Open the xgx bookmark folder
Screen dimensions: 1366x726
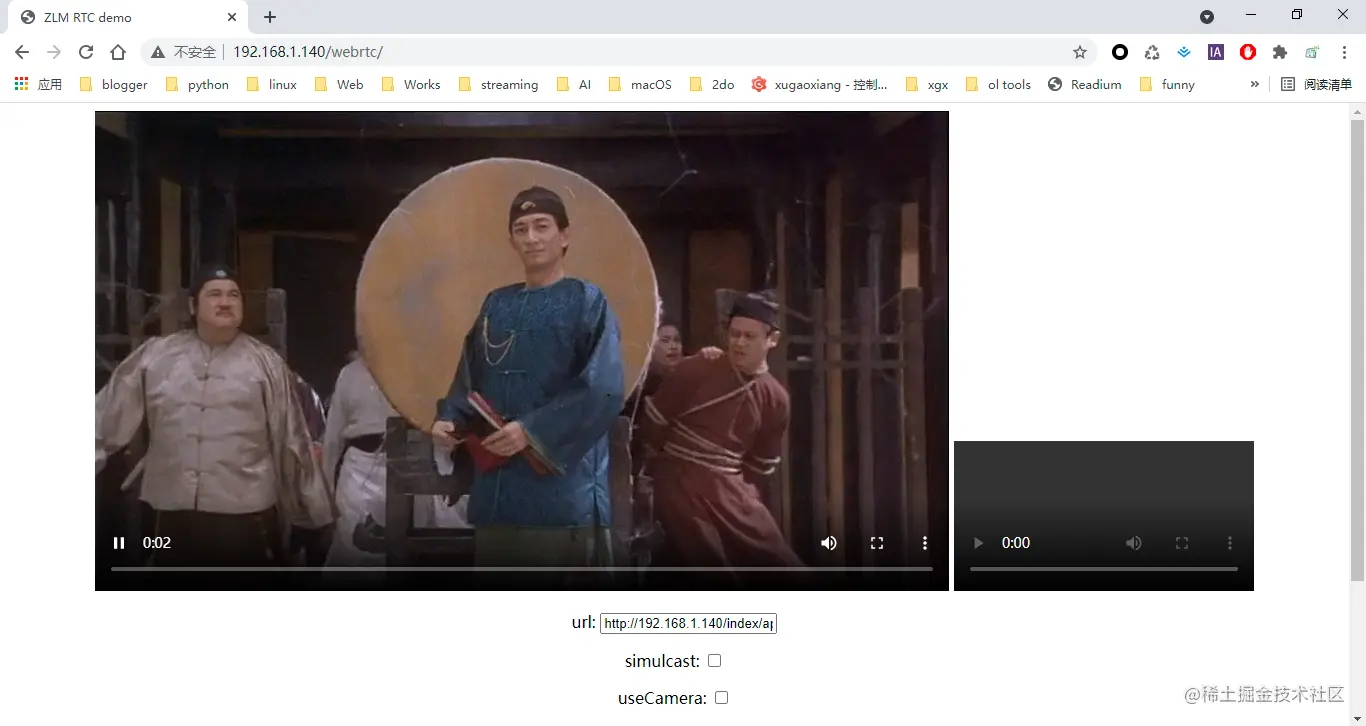(x=927, y=85)
